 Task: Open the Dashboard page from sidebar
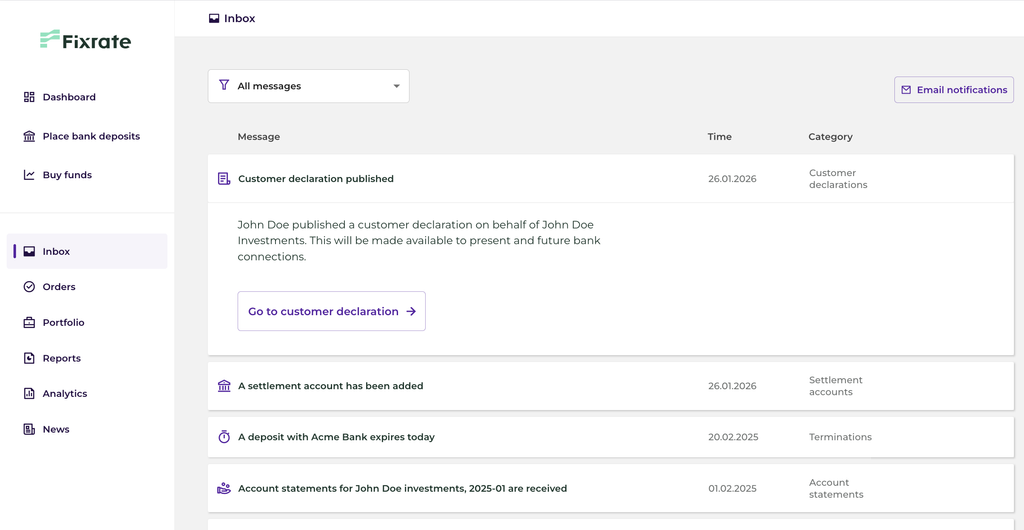pos(69,97)
